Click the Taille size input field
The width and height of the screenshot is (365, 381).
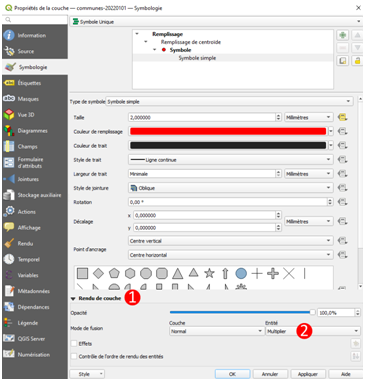202,117
